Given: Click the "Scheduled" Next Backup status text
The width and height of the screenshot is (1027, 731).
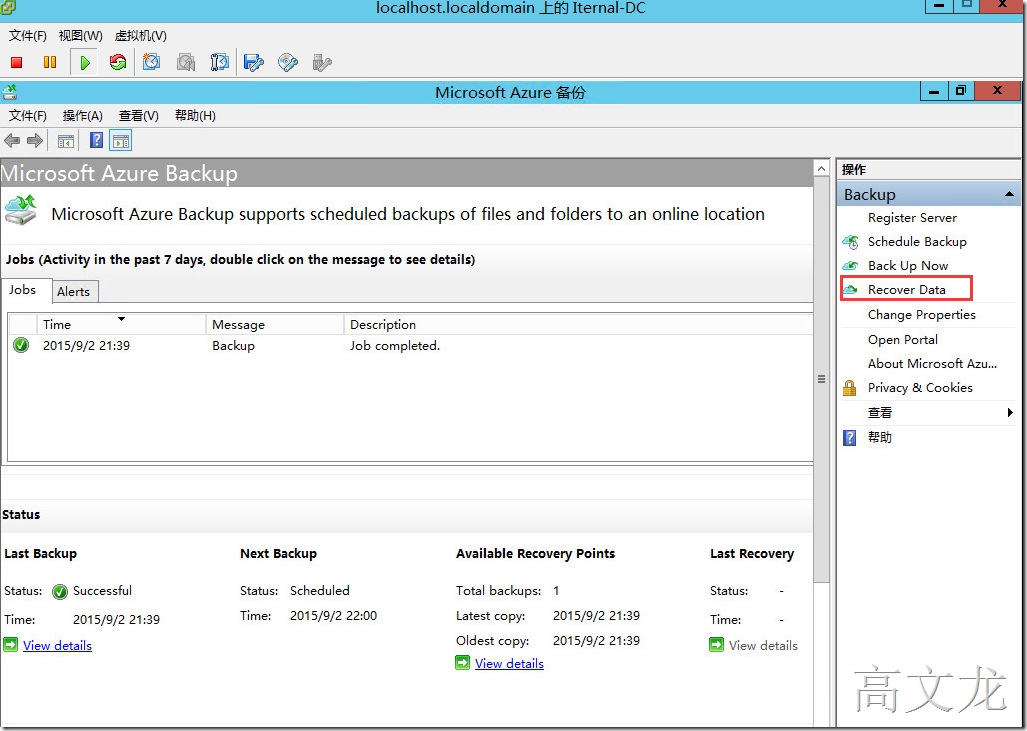Looking at the screenshot, I should [320, 590].
